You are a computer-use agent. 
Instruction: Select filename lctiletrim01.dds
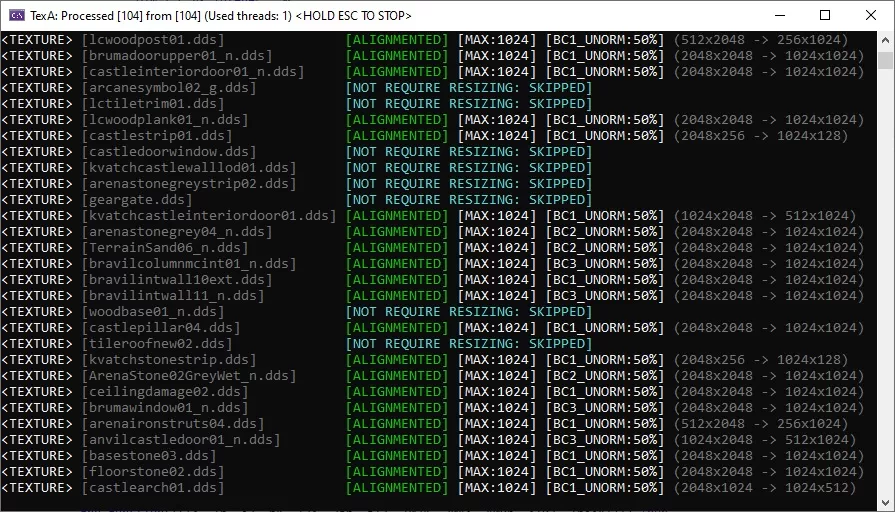[x=153, y=104]
